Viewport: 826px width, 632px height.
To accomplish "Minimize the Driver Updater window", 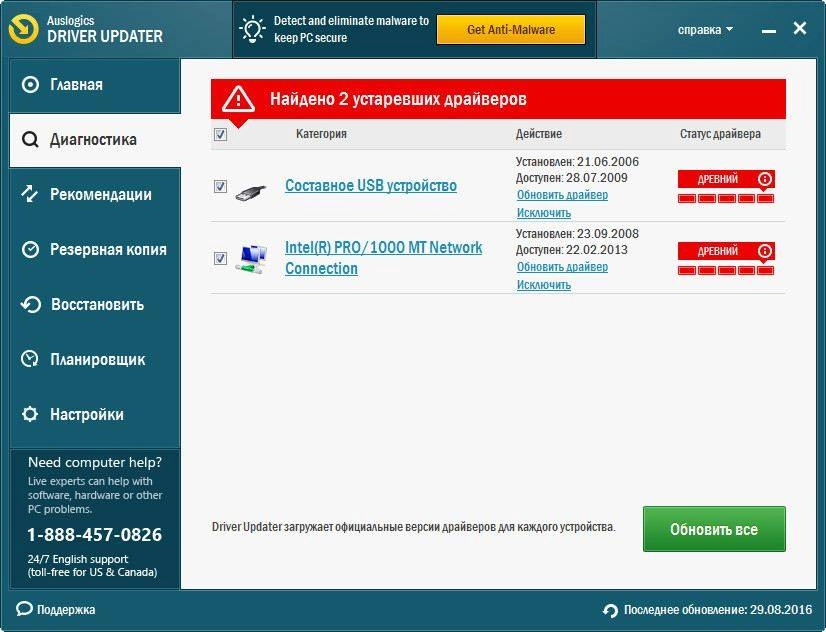I will click(x=769, y=32).
